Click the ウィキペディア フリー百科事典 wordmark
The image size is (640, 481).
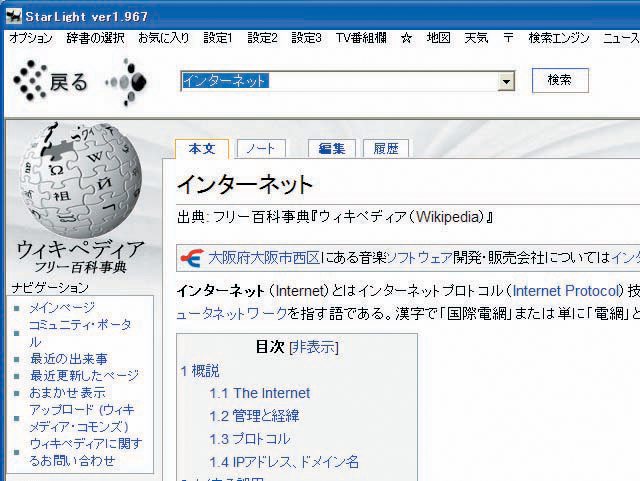click(80, 257)
